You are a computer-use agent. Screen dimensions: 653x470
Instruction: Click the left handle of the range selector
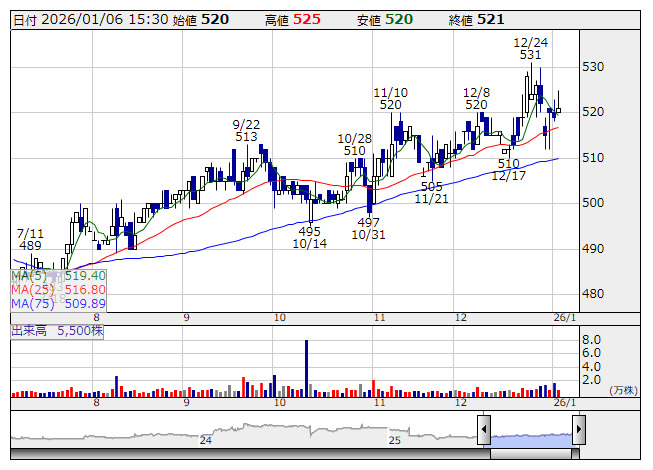coord(484,431)
